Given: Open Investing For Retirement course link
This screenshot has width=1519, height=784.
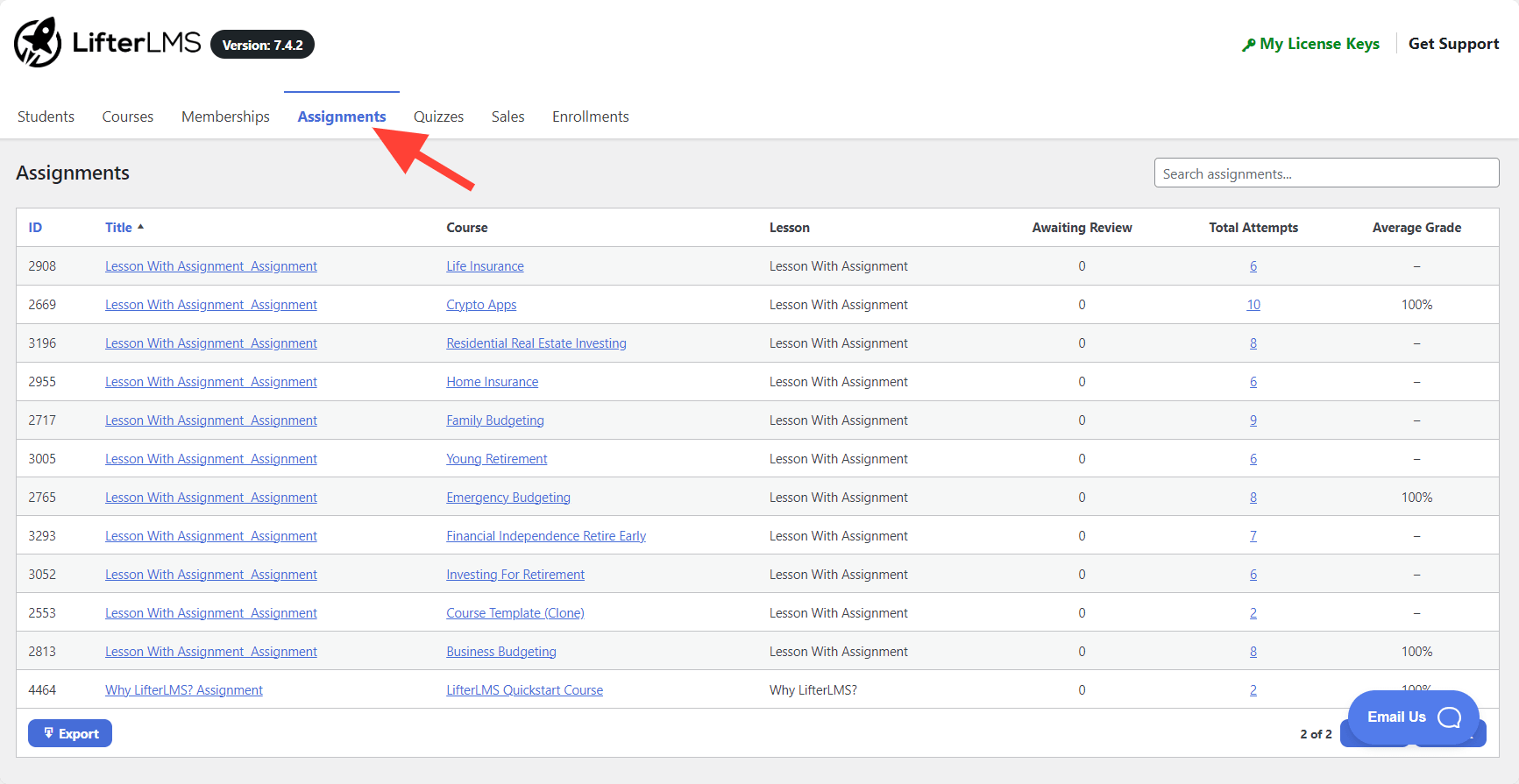Looking at the screenshot, I should [x=515, y=575].
